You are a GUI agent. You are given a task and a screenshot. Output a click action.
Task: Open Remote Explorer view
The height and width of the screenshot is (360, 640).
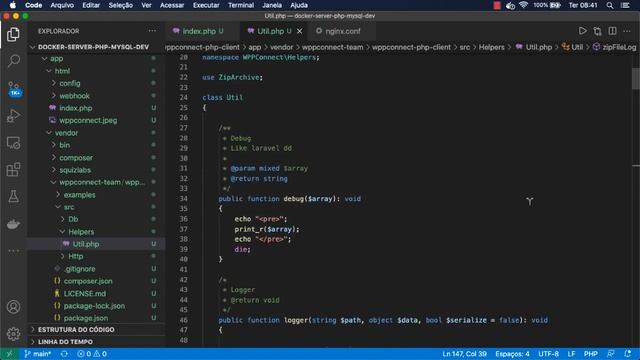[x=13, y=143]
